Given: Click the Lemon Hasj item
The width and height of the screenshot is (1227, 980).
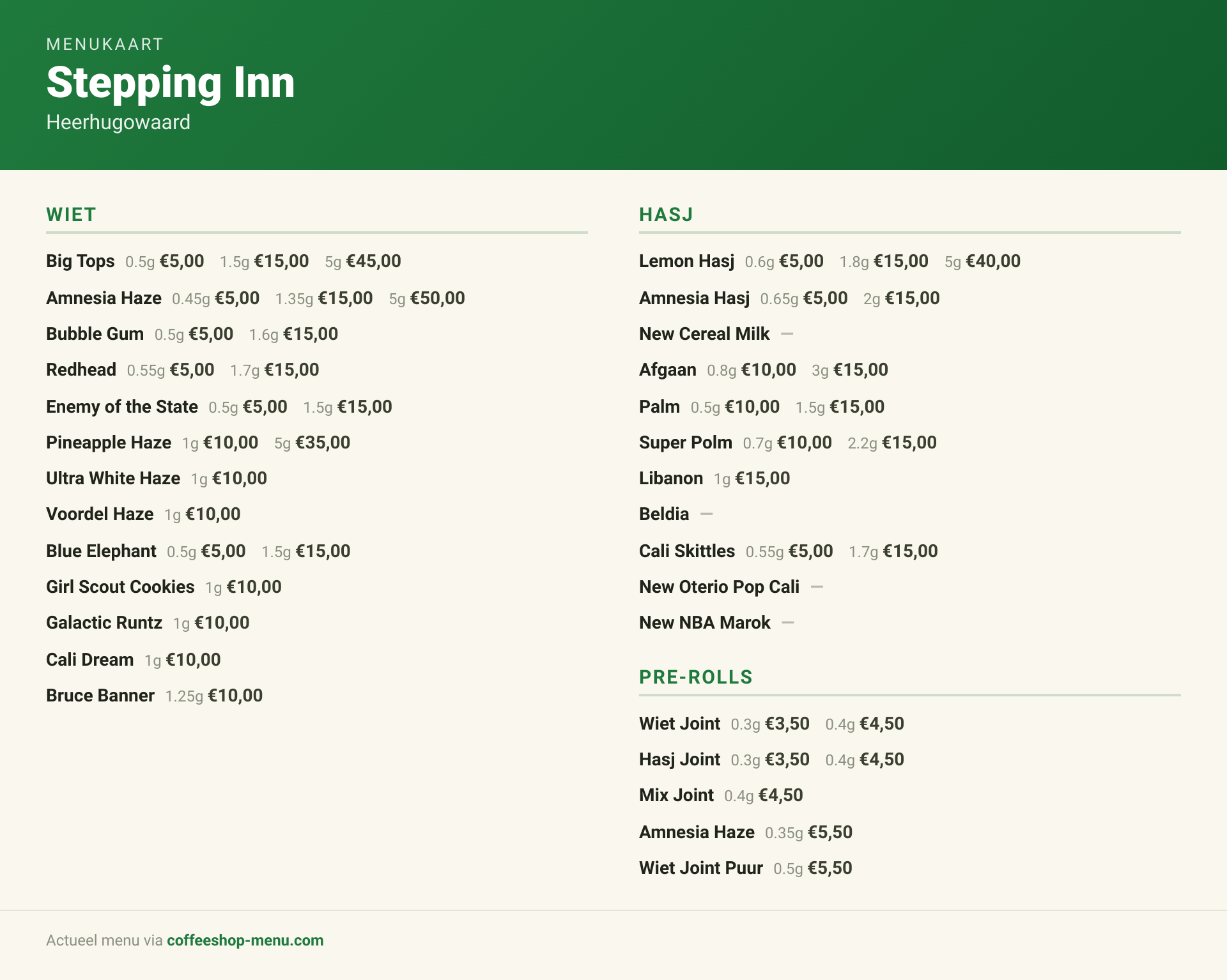Looking at the screenshot, I should click(x=686, y=261).
